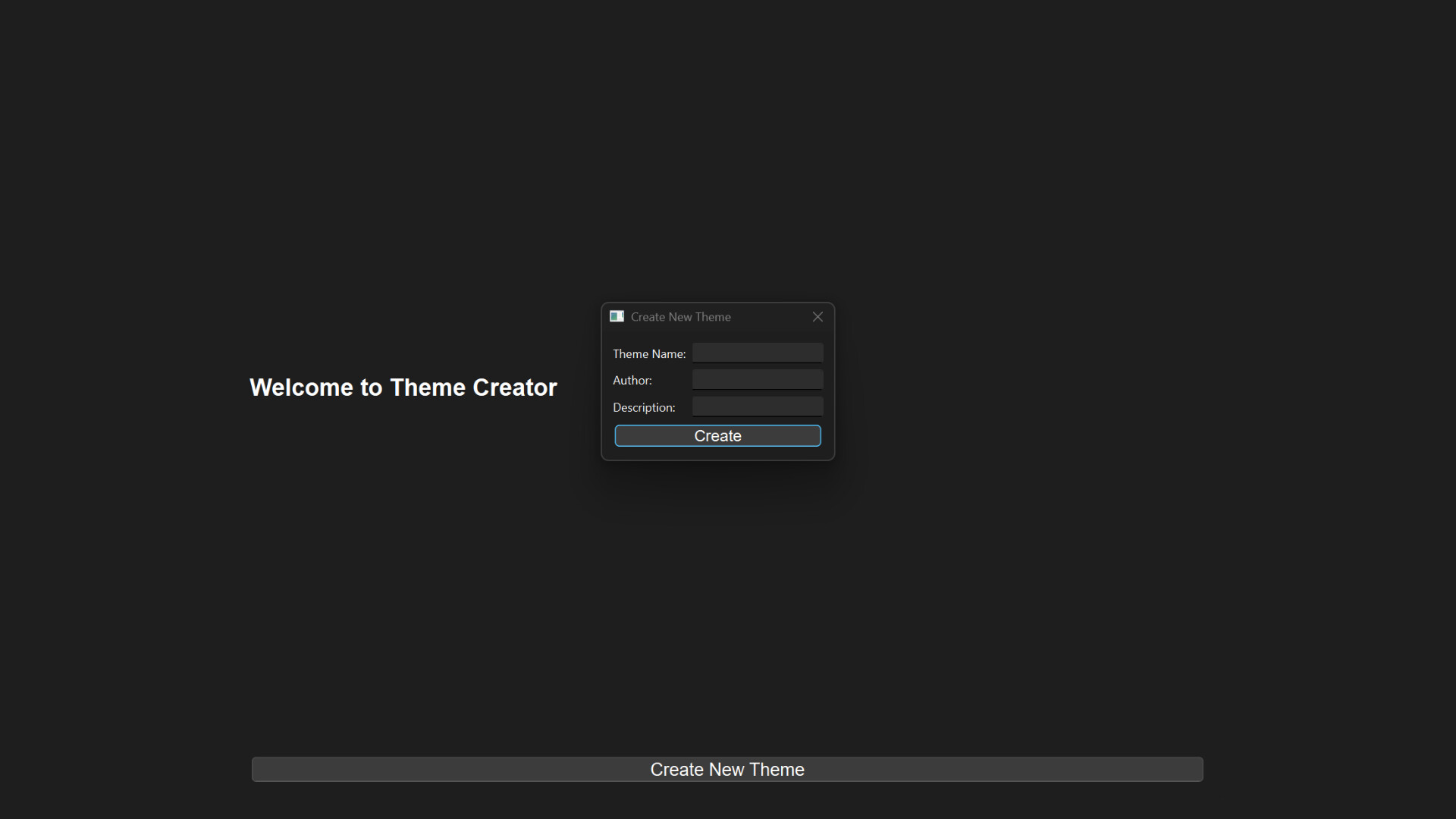Viewport: 1456px width, 819px height.
Task: Click the Create New Theme button at bottom
Action: [x=727, y=769]
